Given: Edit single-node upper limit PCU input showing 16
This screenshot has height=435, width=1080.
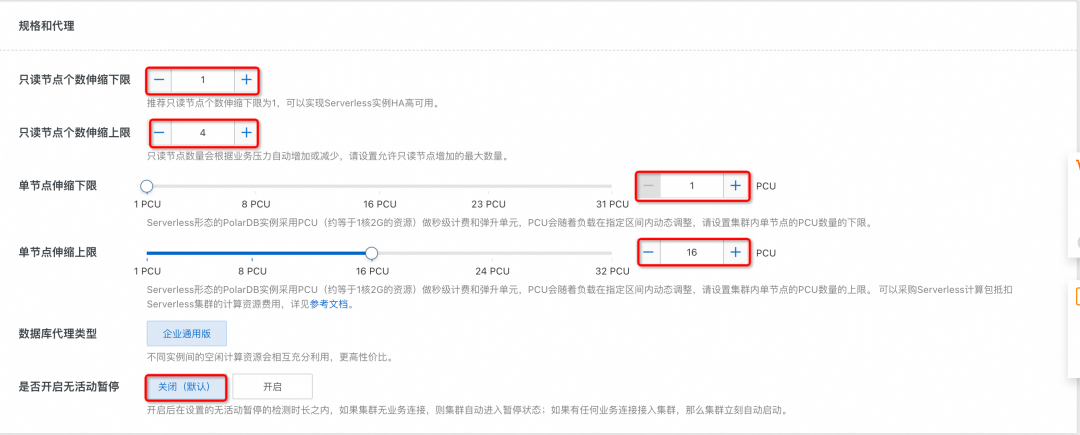Looking at the screenshot, I should point(692,253).
